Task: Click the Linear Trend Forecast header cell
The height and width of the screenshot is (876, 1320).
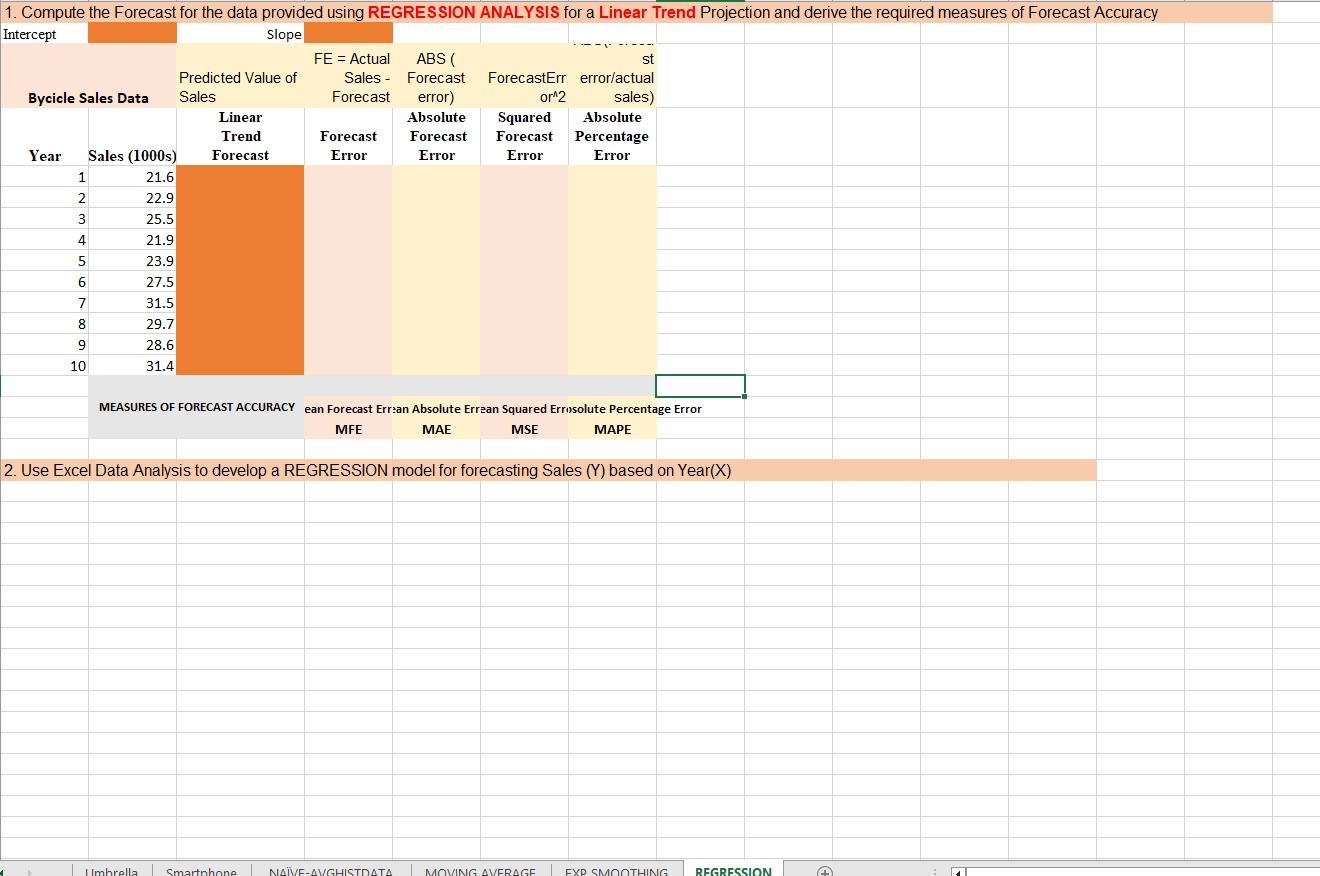Action: [x=240, y=136]
